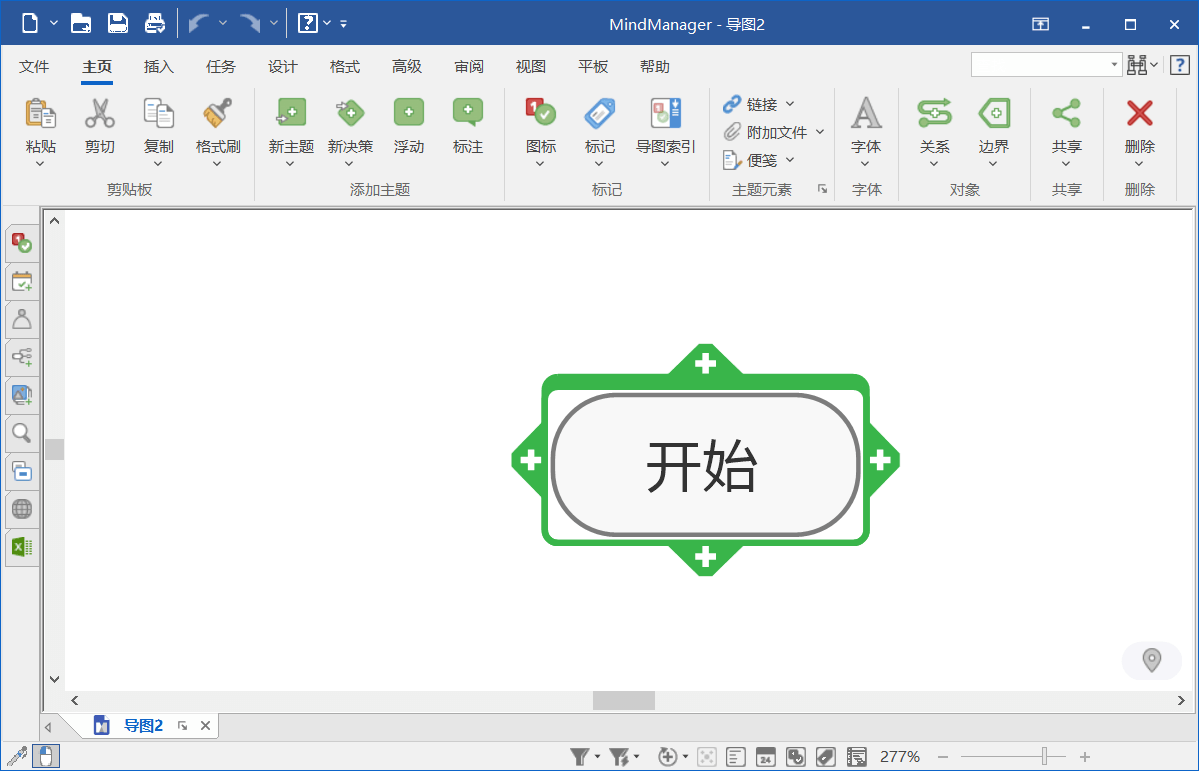This screenshot has width=1199, height=771.
Task: Switch to the 设计 ribbon tab
Action: pos(282,67)
